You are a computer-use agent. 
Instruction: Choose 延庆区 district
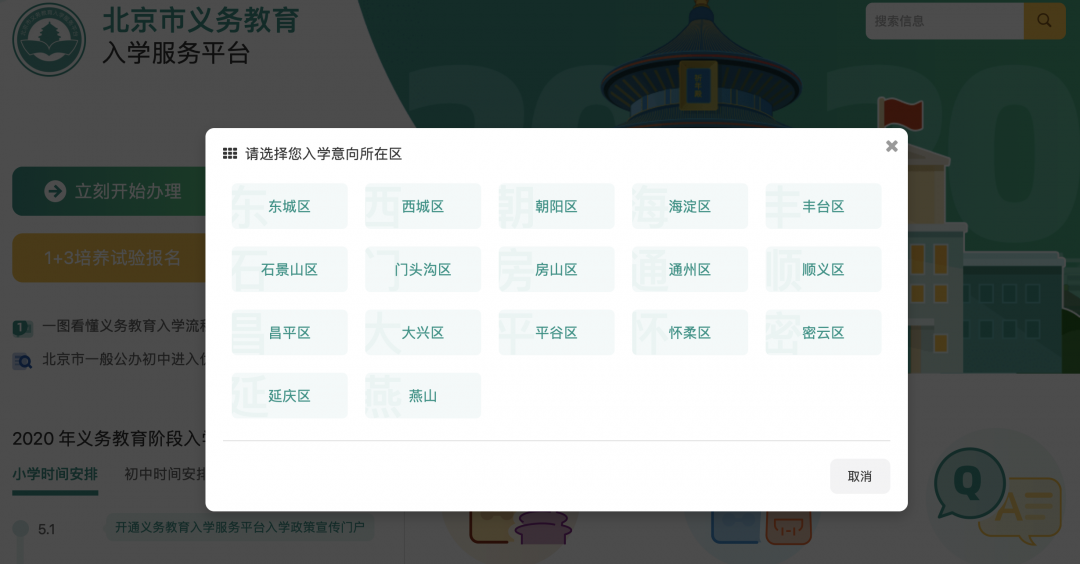pyautogui.click(x=289, y=396)
